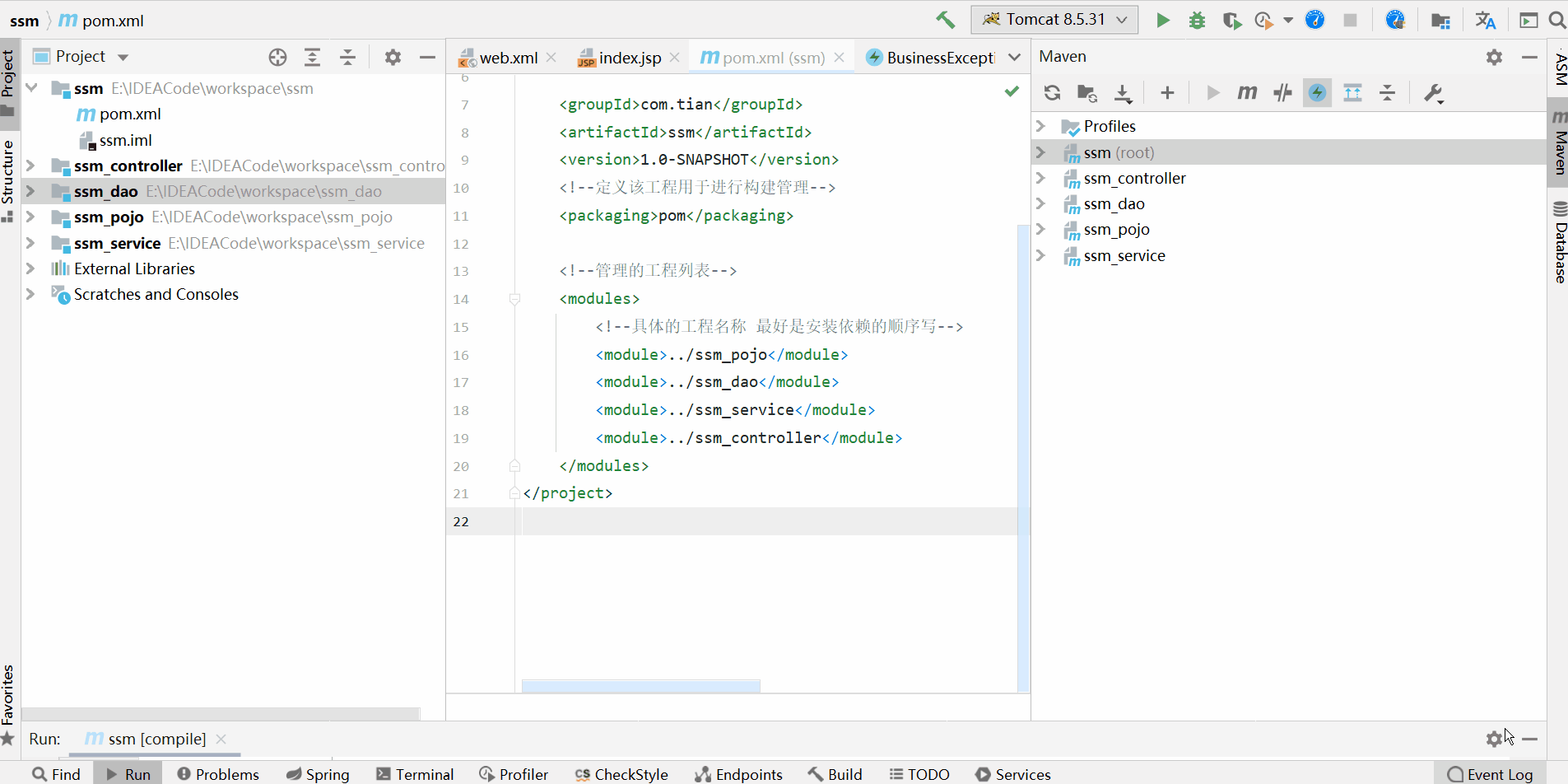Screen dimensions: 1568x784
Task: Switch to the index.jsp editor tab
Action: click(x=629, y=58)
